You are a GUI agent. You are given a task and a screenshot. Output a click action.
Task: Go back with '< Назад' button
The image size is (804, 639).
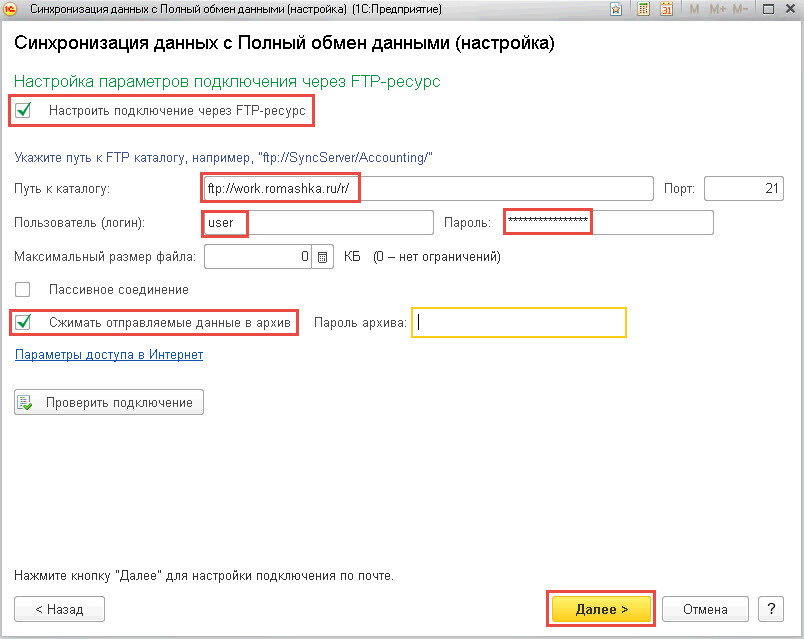[59, 609]
